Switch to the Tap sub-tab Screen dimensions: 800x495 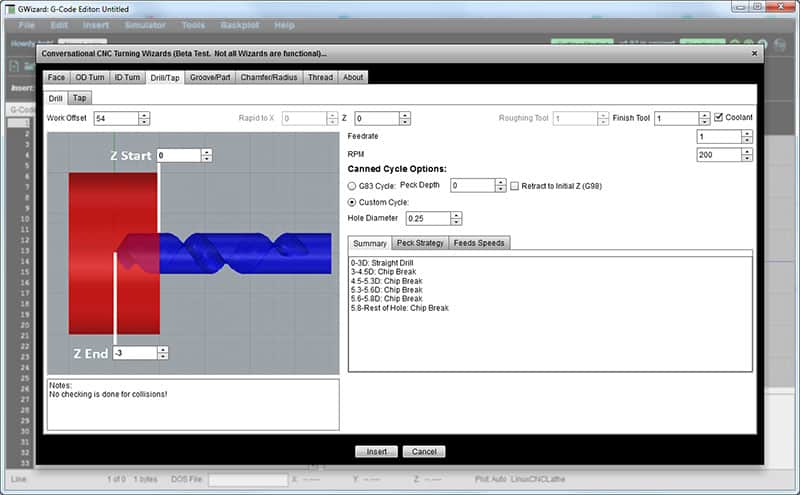(80, 98)
